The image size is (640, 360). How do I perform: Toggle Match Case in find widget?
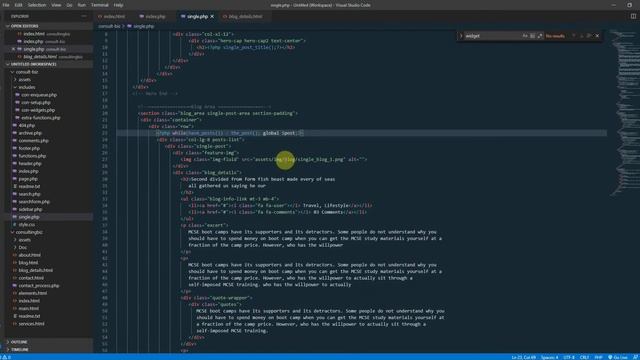point(525,36)
